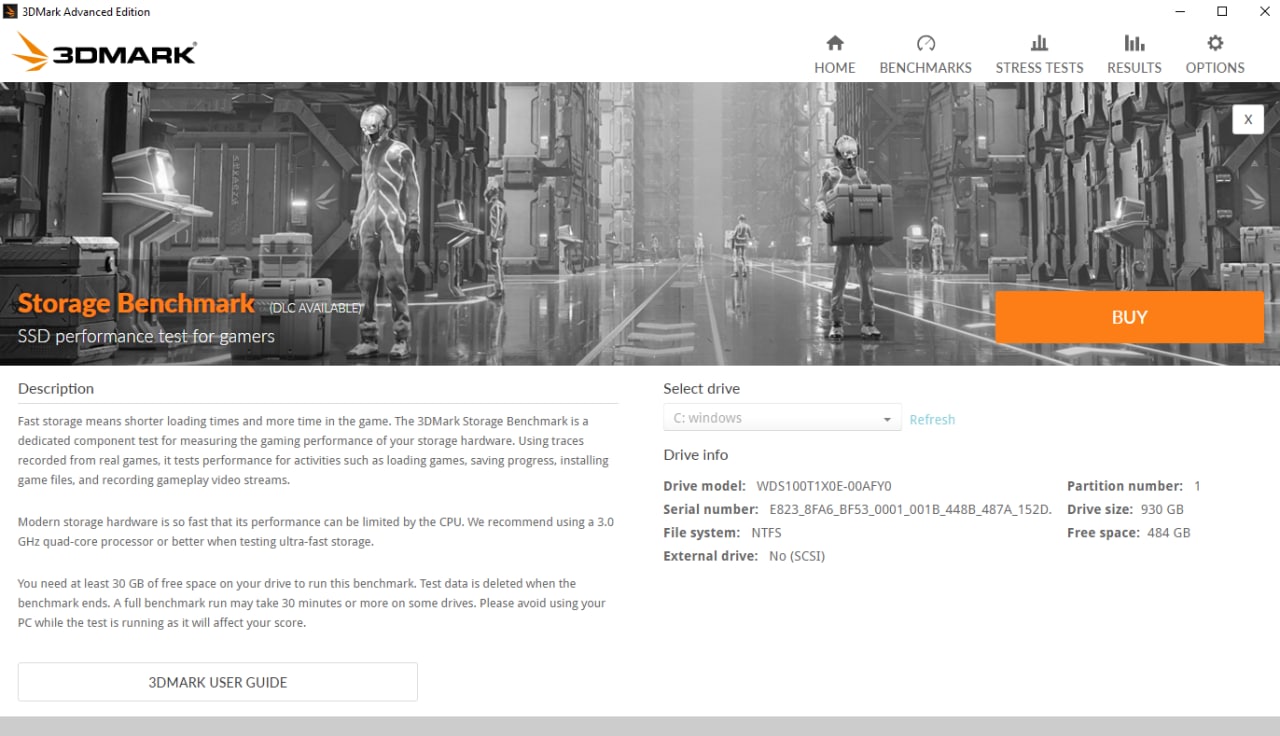The image size is (1280, 736).
Task: Click the Storage Benchmark title
Action: [x=136, y=303]
